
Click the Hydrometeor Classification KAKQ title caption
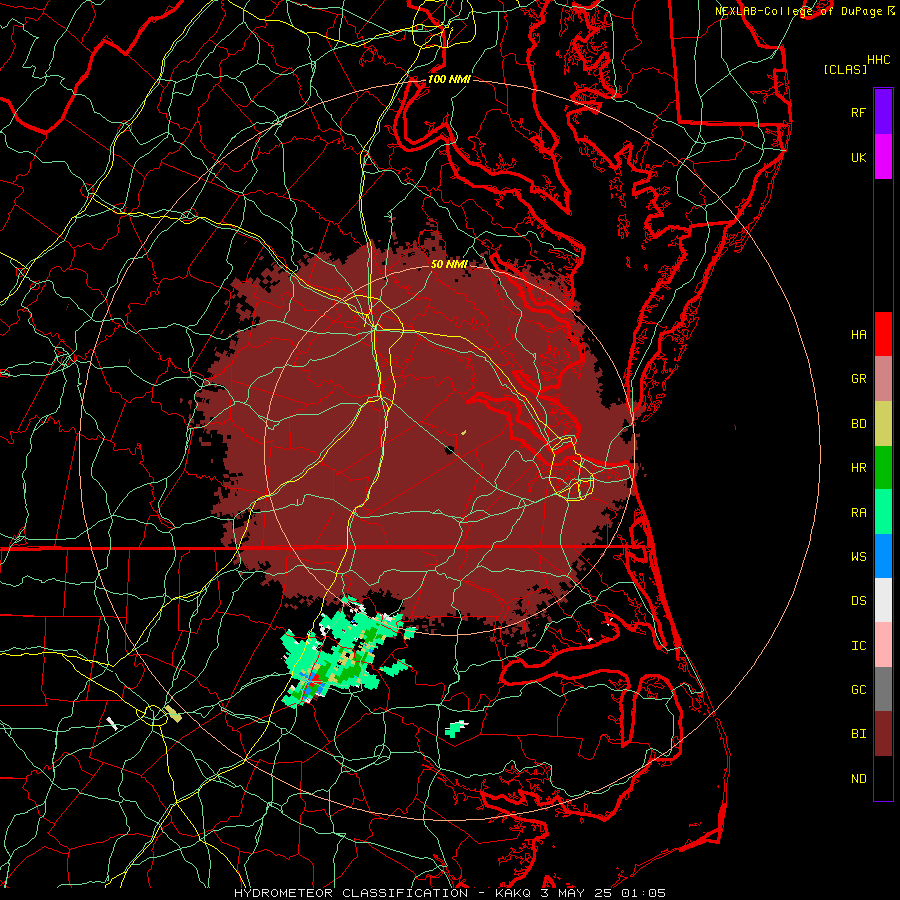click(x=449, y=893)
